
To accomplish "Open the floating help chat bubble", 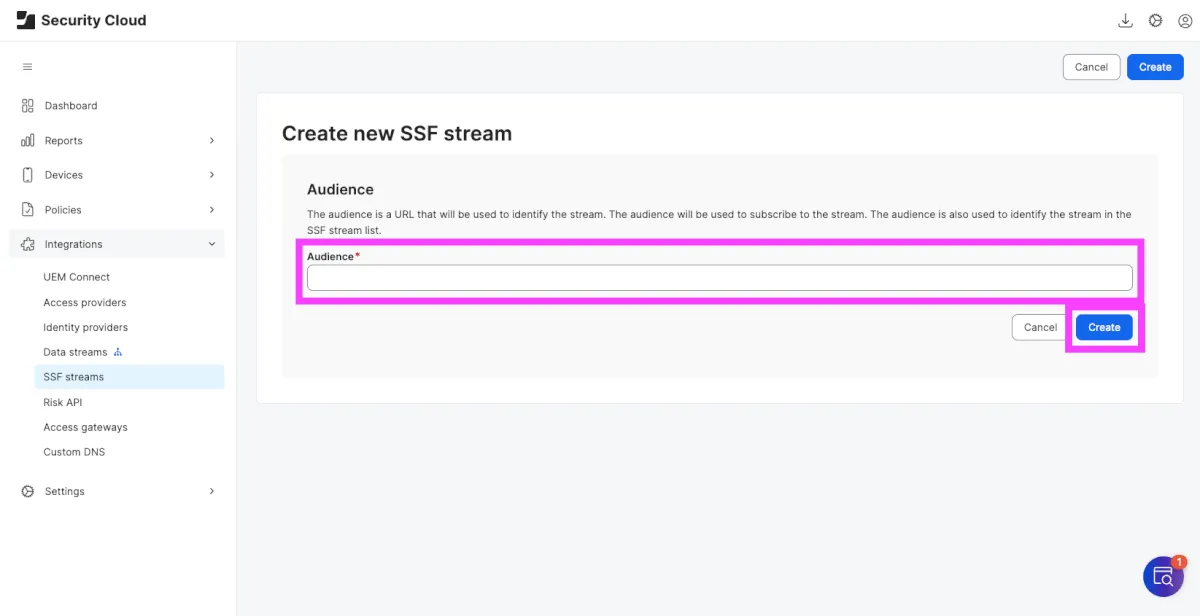I will coord(1163,576).
